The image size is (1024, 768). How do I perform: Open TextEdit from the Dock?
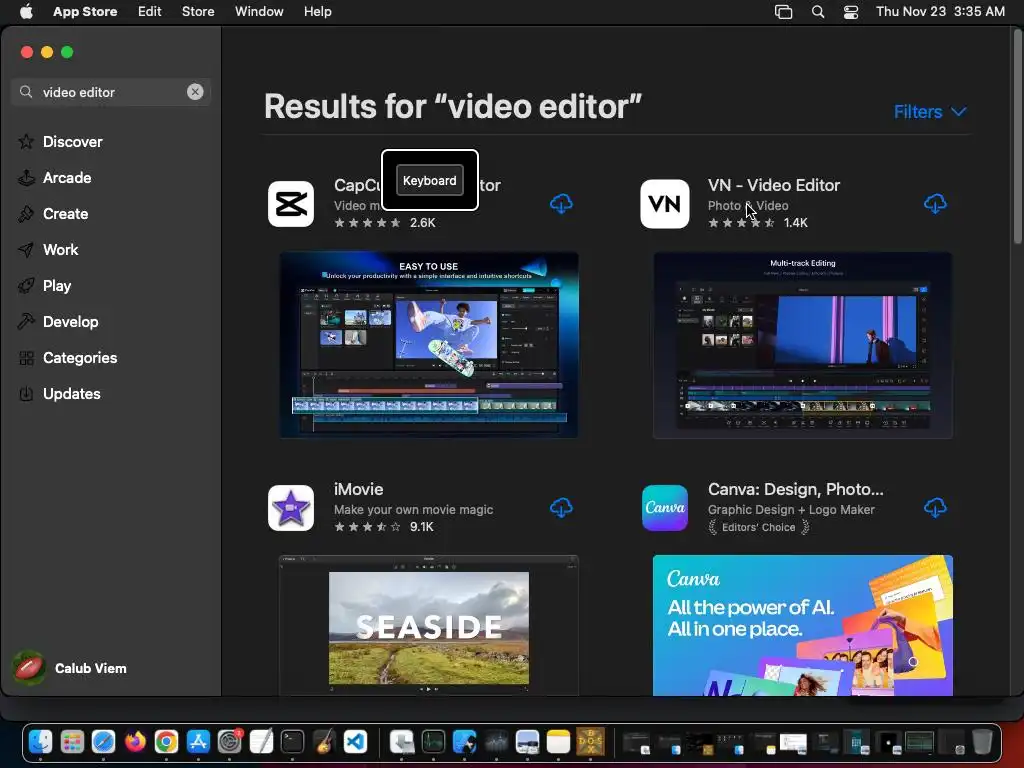tap(261, 742)
